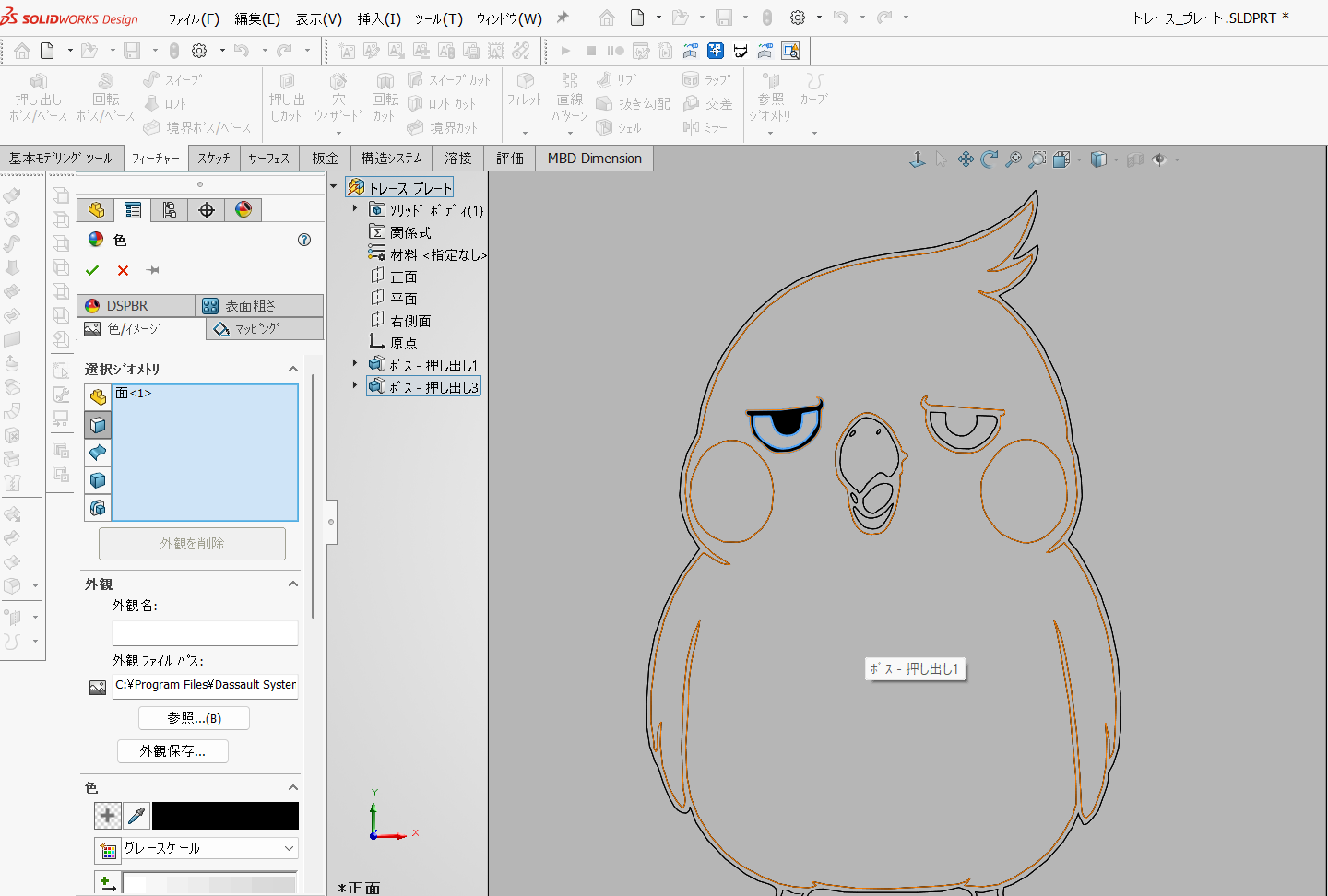Click the black current color swatch

tap(225, 815)
